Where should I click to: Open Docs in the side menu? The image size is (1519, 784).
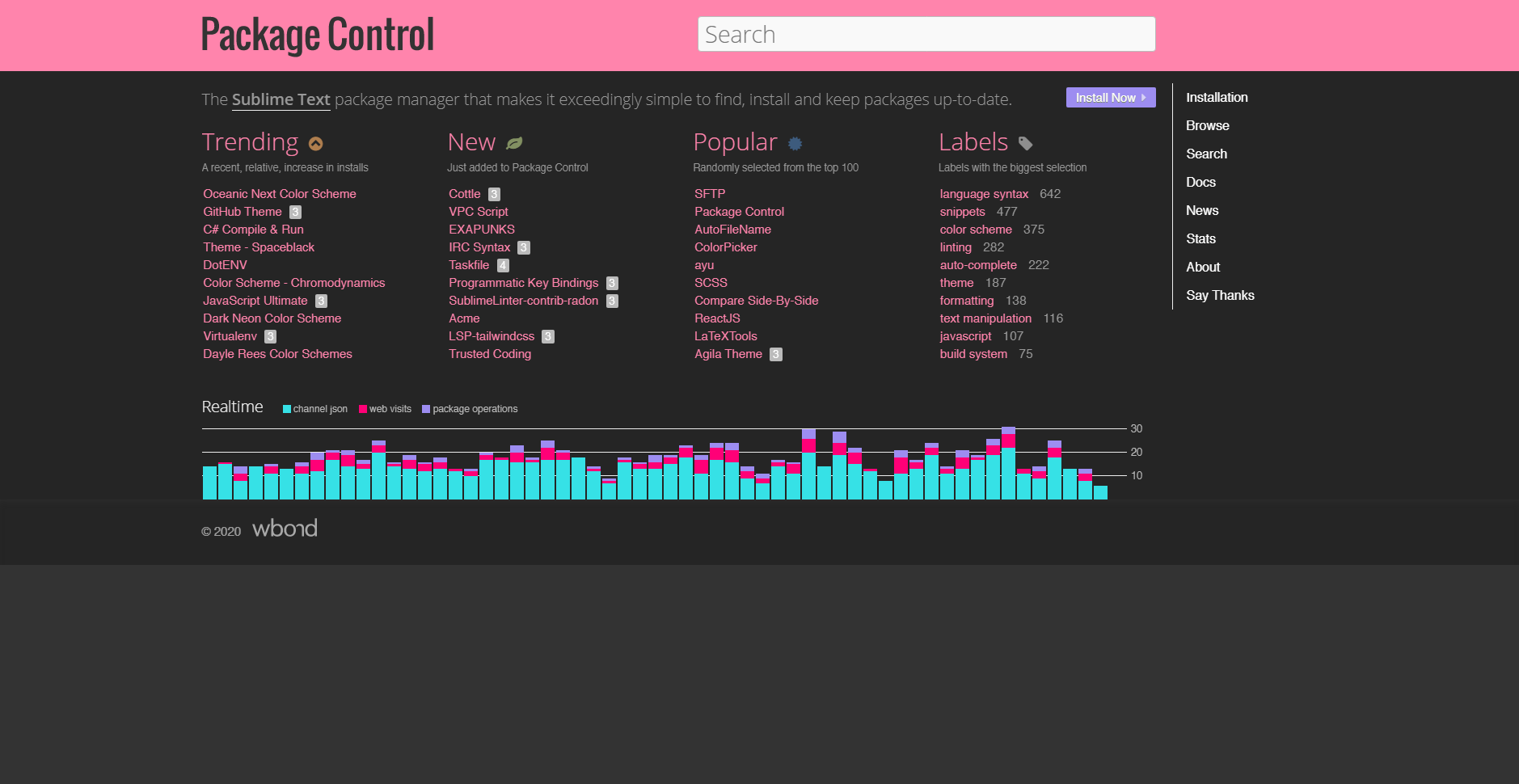[1200, 182]
